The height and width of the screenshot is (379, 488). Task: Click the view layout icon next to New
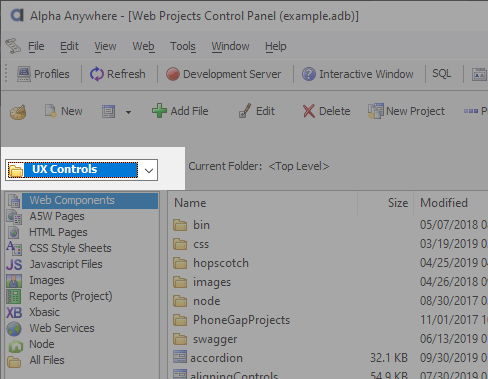click(x=108, y=111)
